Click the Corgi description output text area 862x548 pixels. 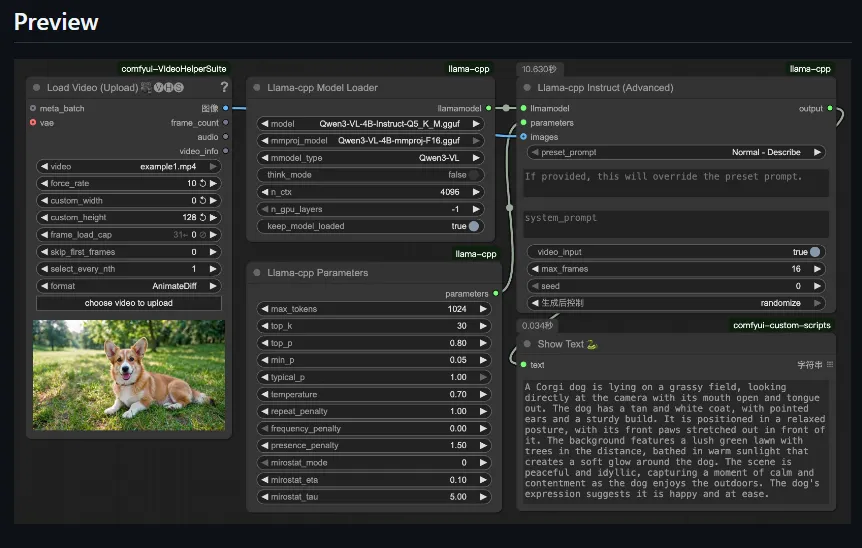(x=676, y=441)
